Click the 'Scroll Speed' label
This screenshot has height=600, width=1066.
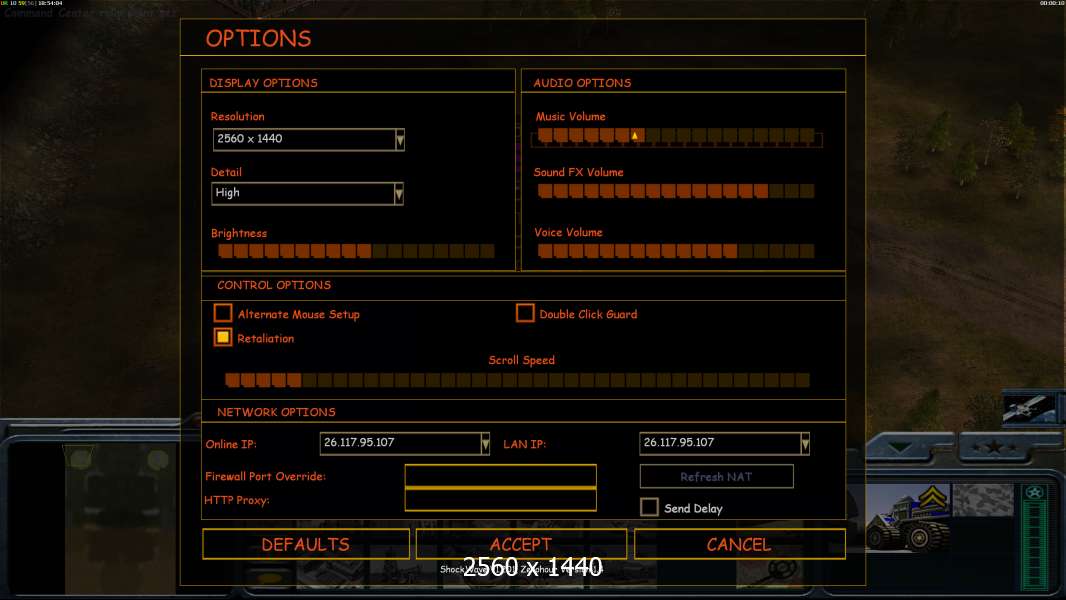point(521,361)
